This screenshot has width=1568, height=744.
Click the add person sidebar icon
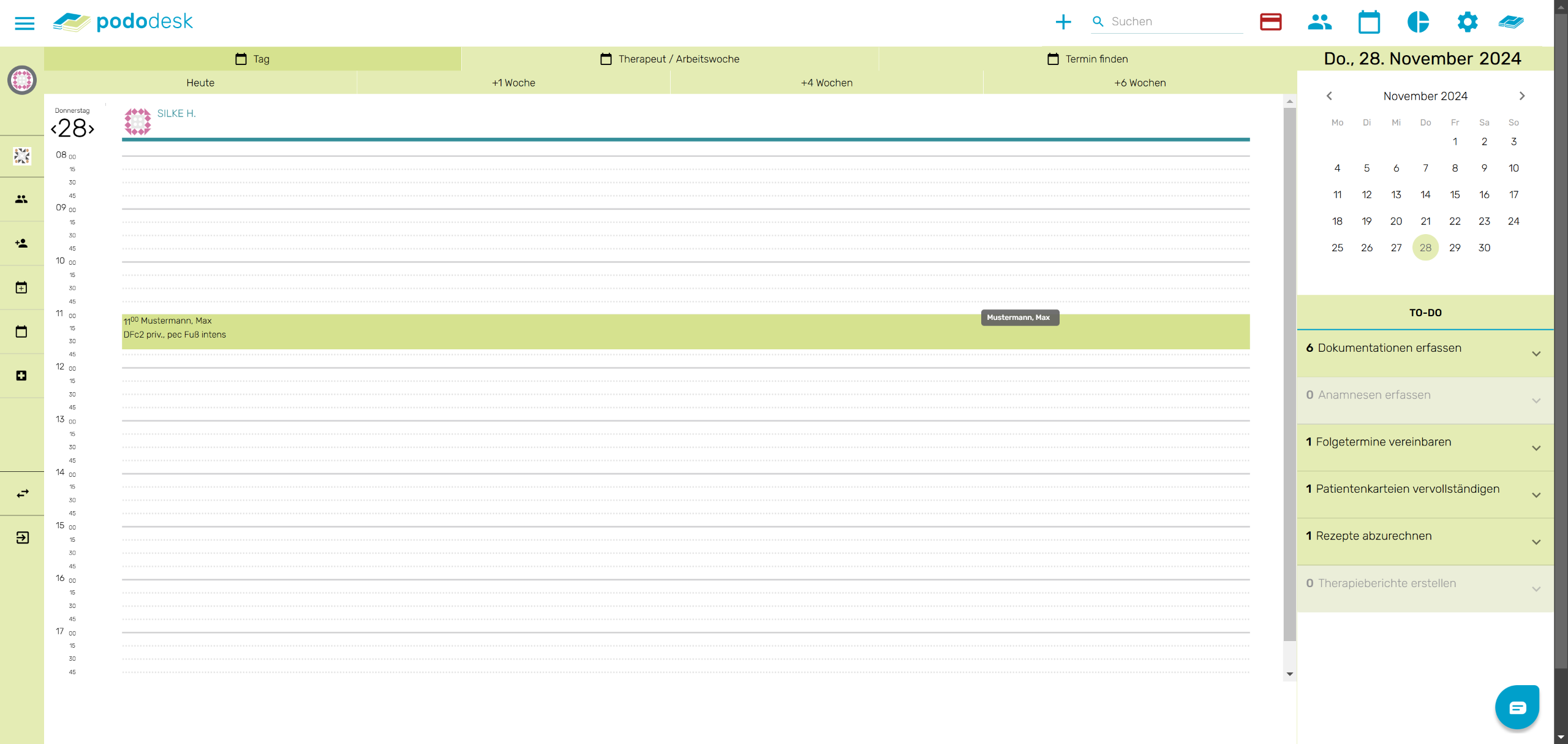coord(22,243)
